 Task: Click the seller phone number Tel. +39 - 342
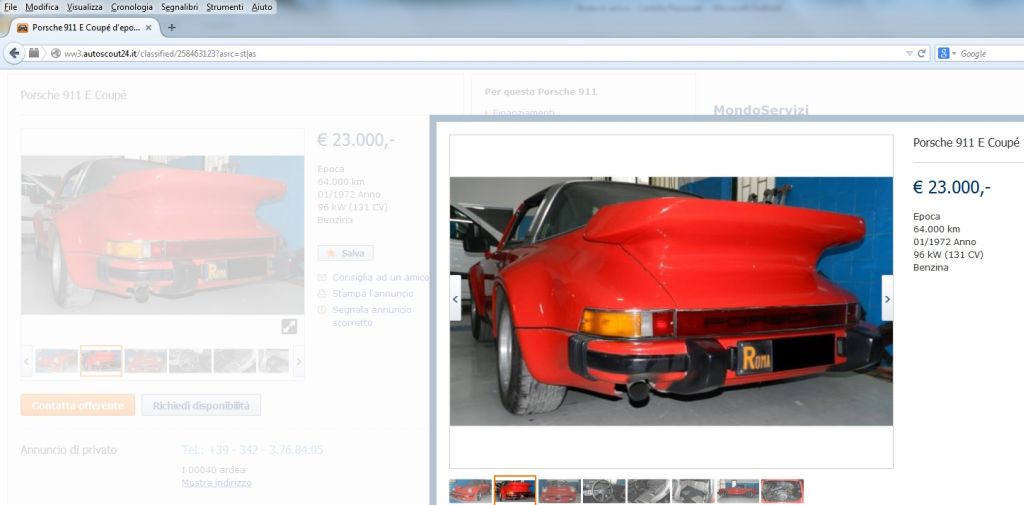(x=252, y=450)
